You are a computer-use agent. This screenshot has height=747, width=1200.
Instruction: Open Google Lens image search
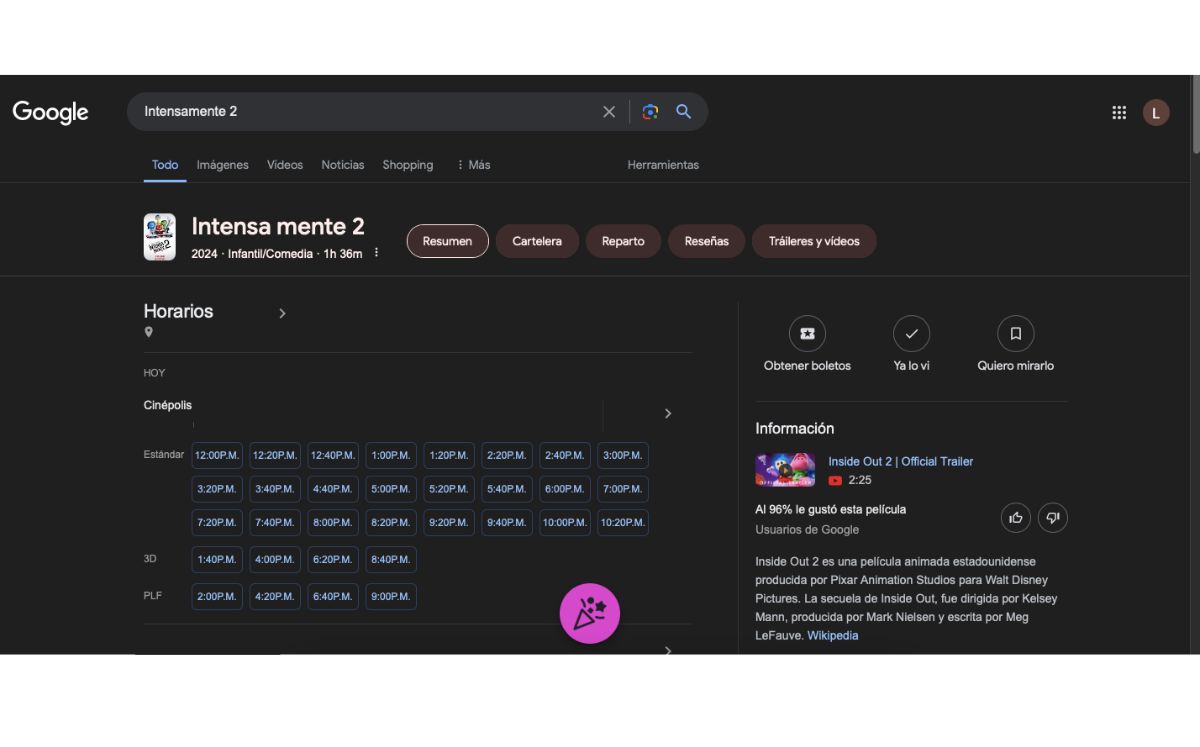[x=650, y=112]
